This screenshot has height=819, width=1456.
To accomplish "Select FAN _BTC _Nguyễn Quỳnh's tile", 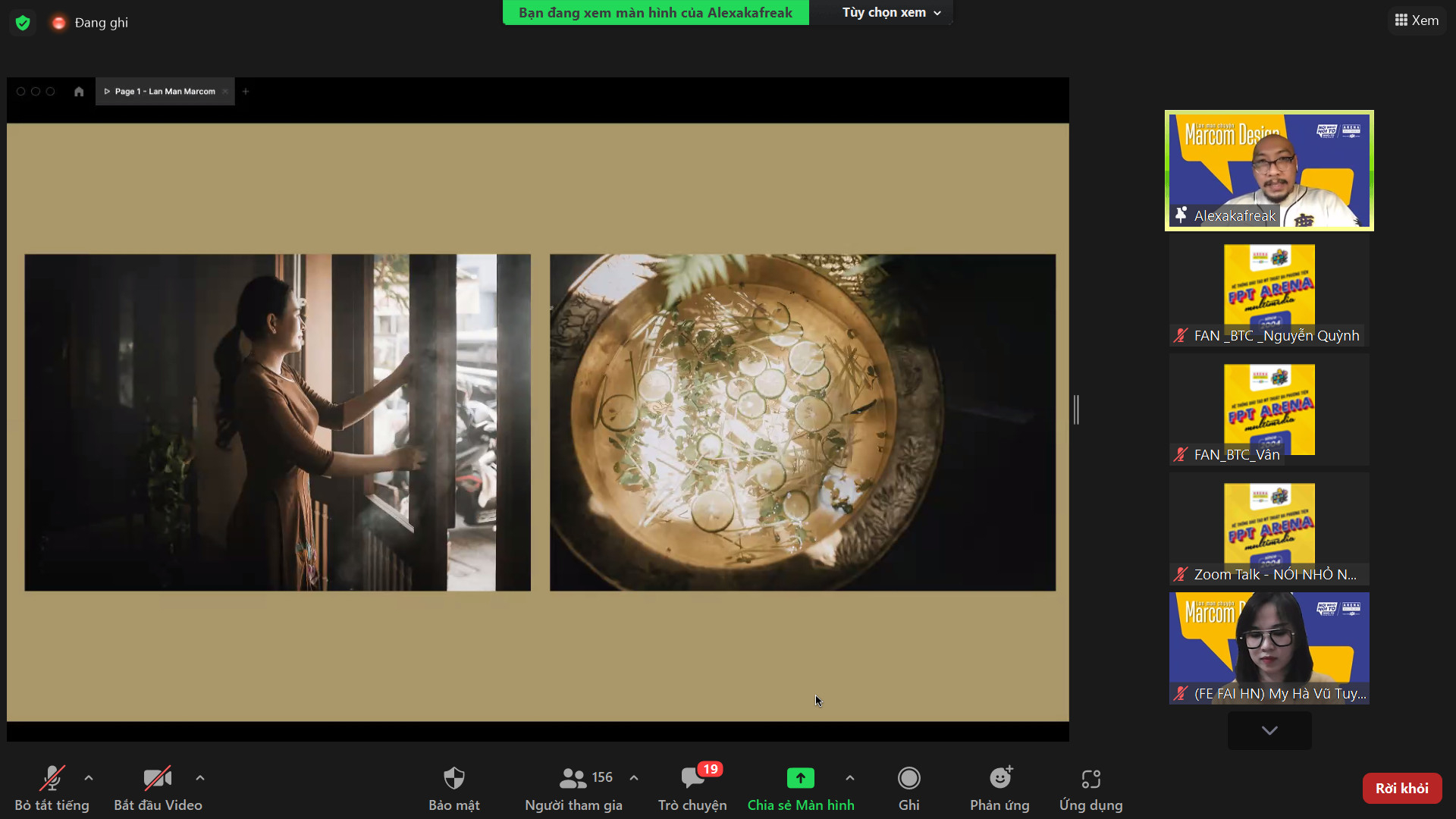I will click(1269, 290).
